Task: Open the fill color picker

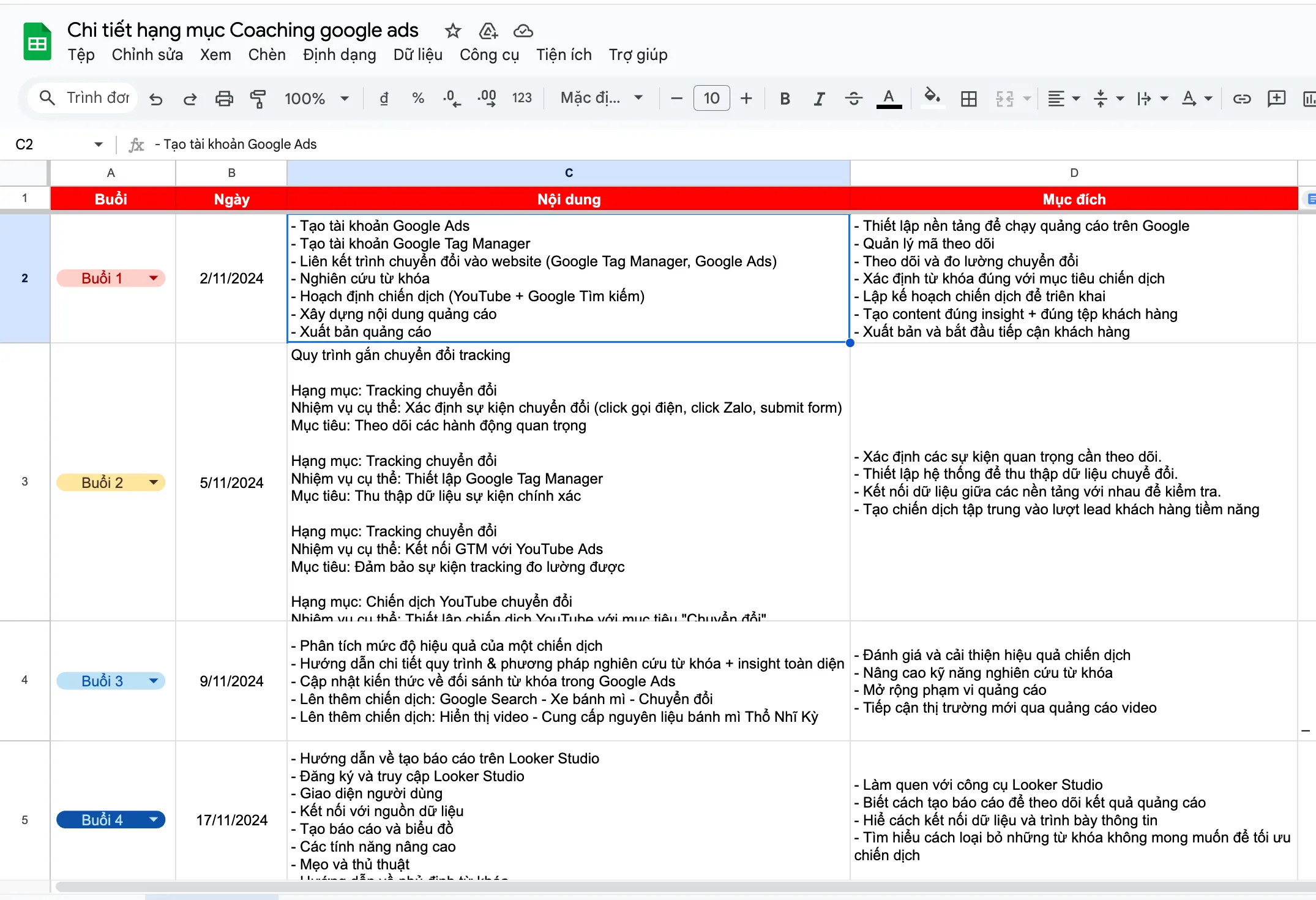Action: 931,98
